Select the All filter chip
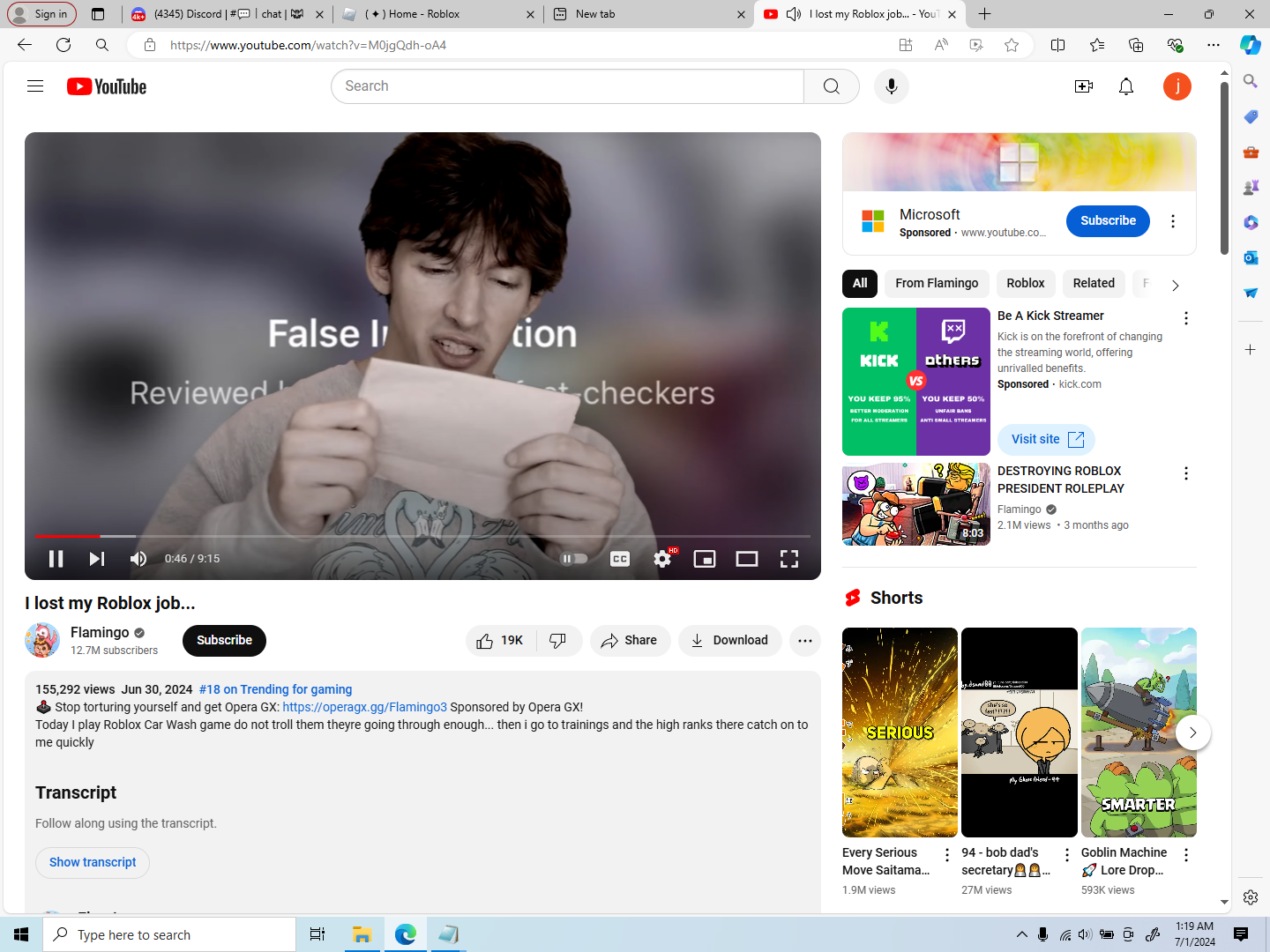1270x952 pixels. coord(860,284)
